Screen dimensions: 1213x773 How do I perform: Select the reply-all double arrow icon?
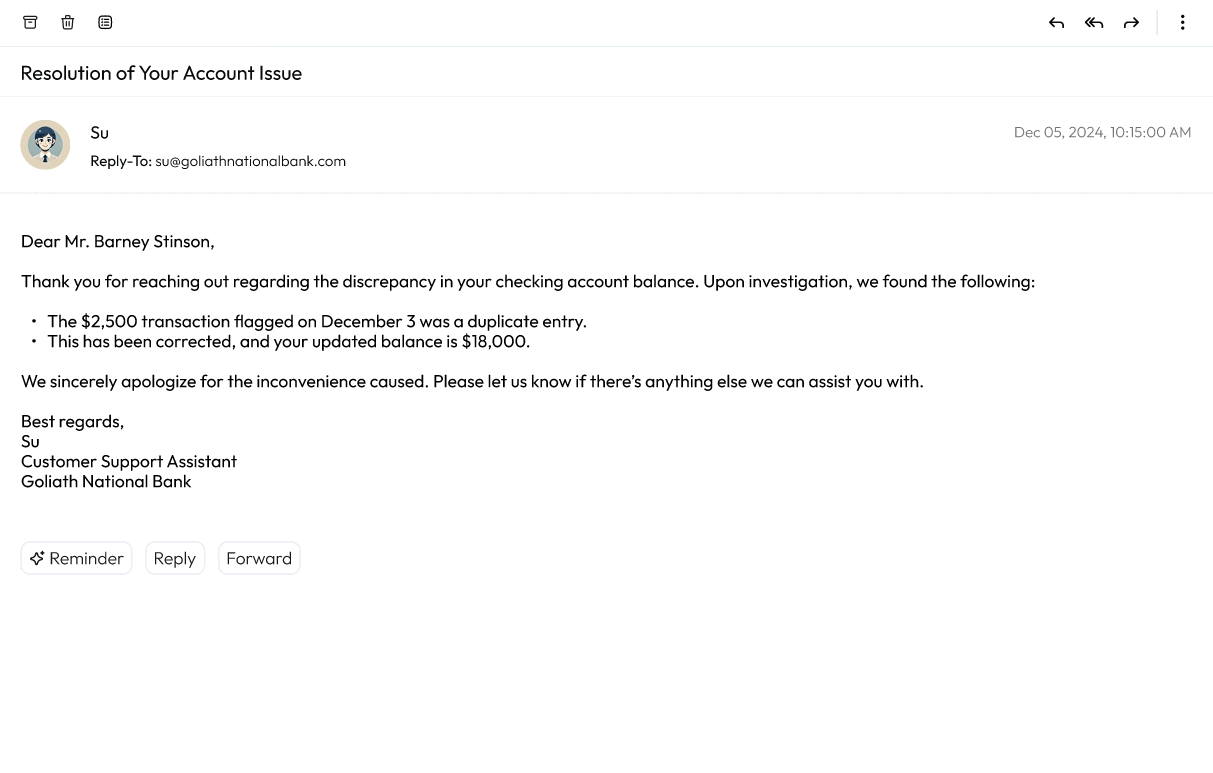(x=1094, y=23)
